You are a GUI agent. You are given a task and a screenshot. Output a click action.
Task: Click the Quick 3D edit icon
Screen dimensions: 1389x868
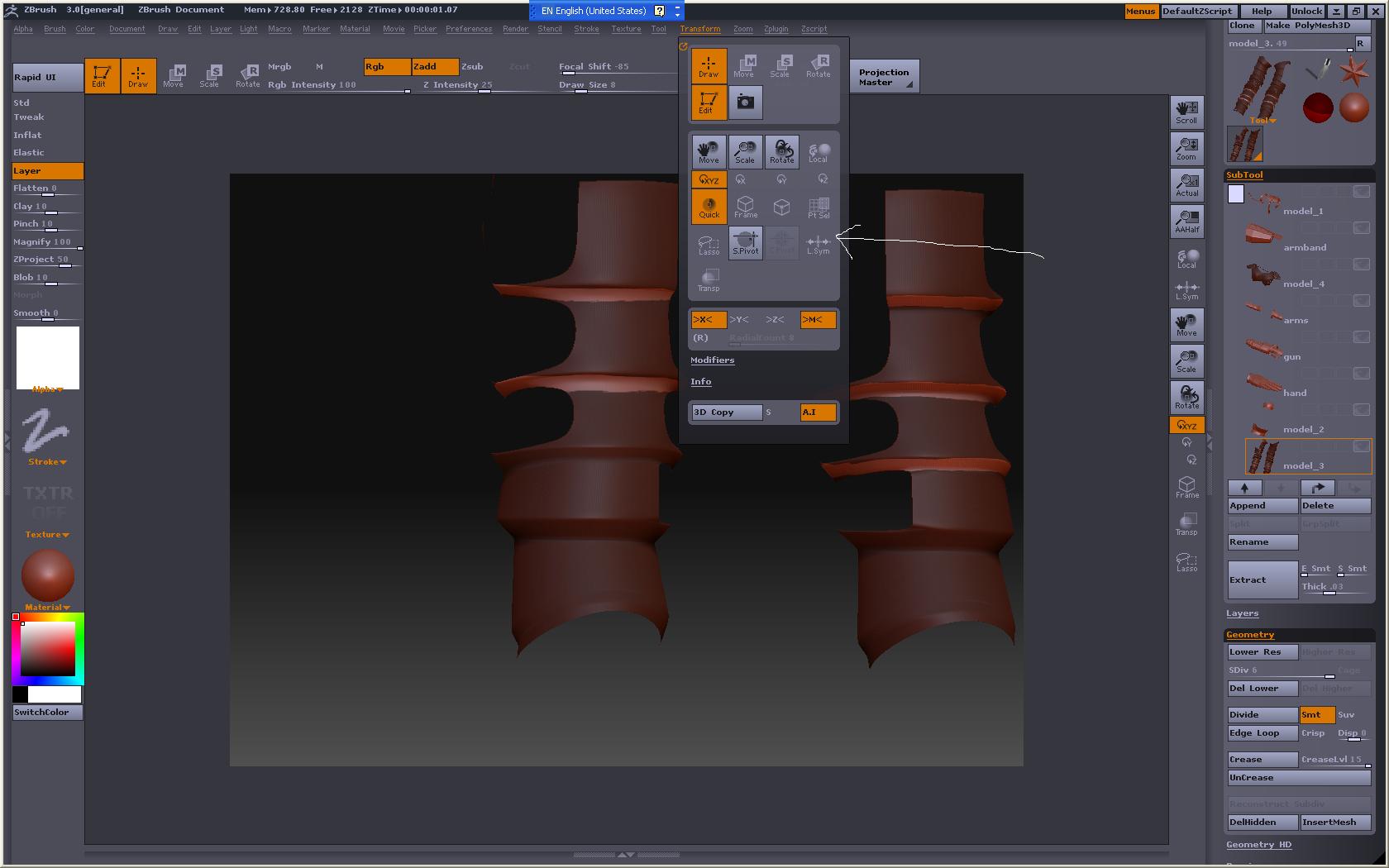[x=709, y=207]
